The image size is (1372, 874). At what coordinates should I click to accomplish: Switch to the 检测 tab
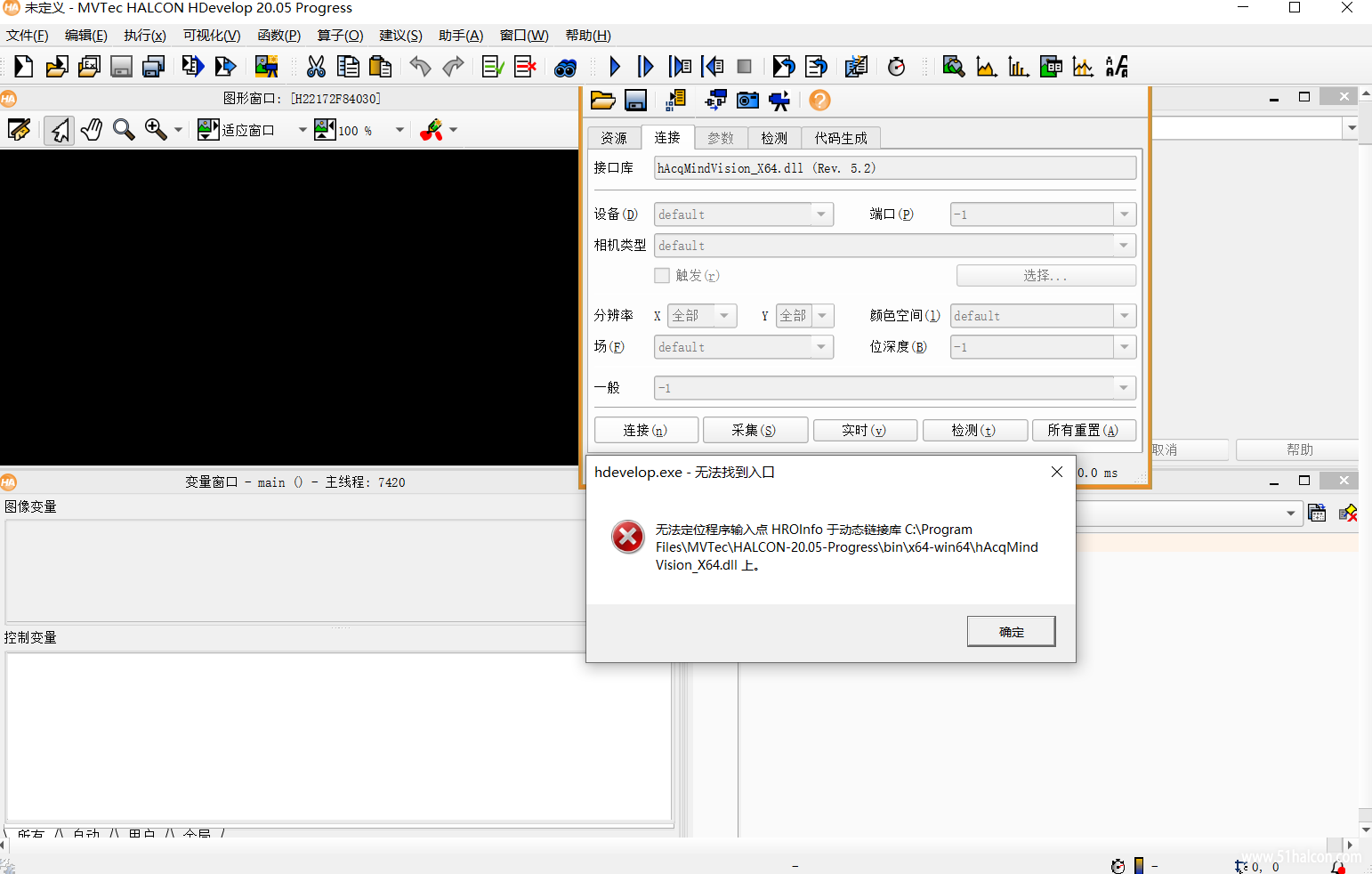pyautogui.click(x=774, y=138)
